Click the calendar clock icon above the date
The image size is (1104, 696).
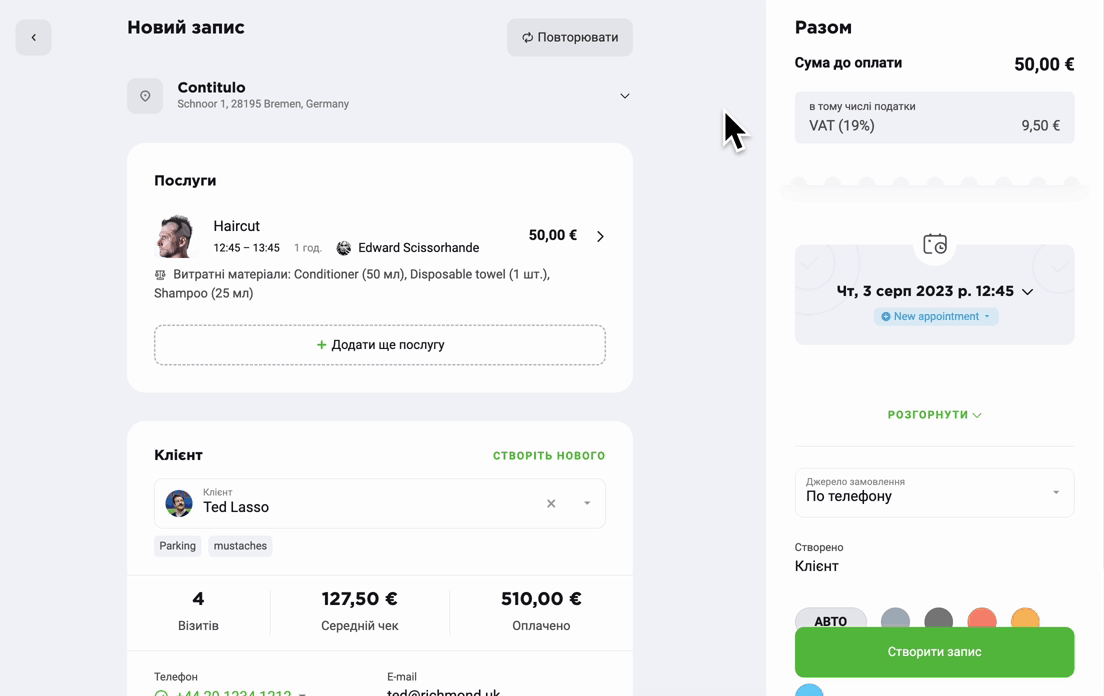(935, 244)
